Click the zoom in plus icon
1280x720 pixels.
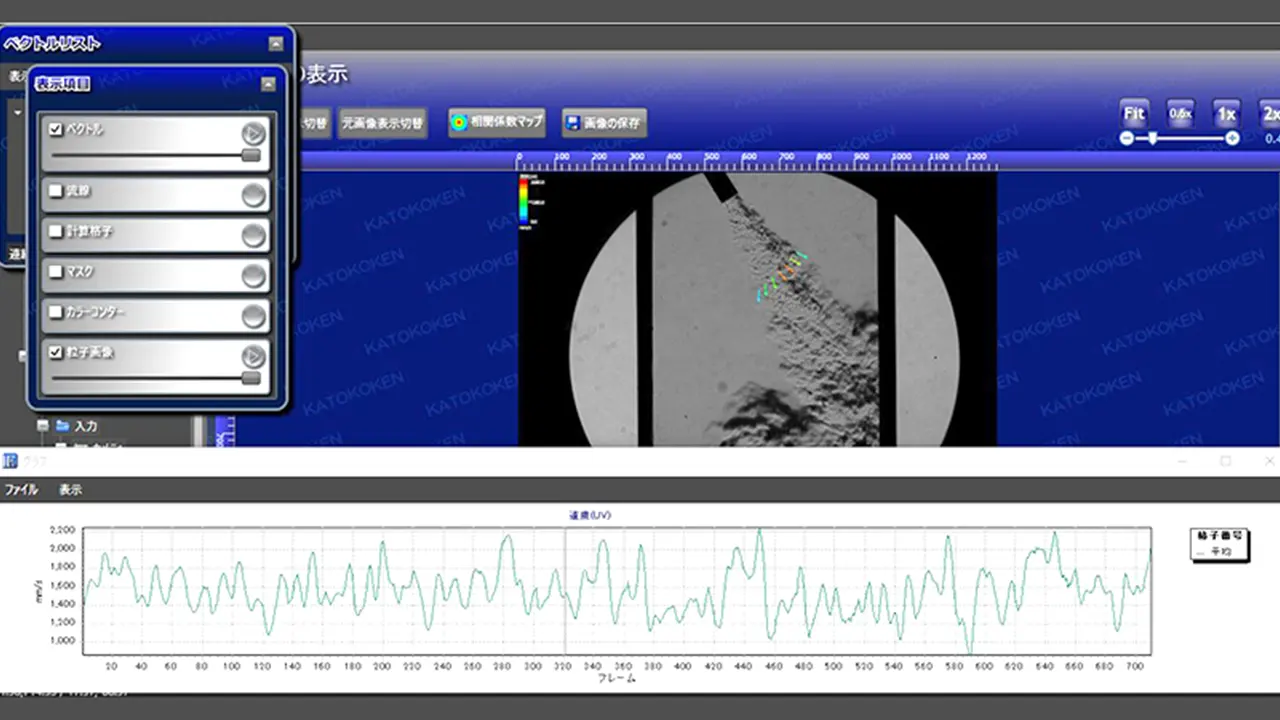[x=1233, y=138]
